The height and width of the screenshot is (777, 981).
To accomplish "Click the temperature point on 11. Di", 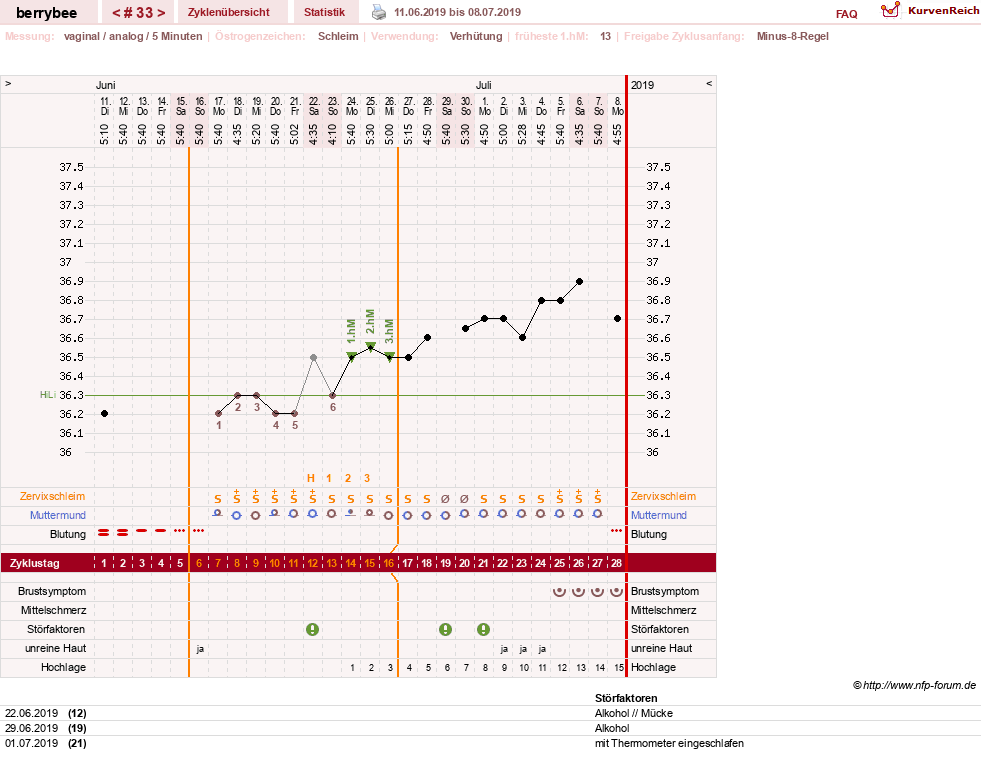I will [104, 414].
